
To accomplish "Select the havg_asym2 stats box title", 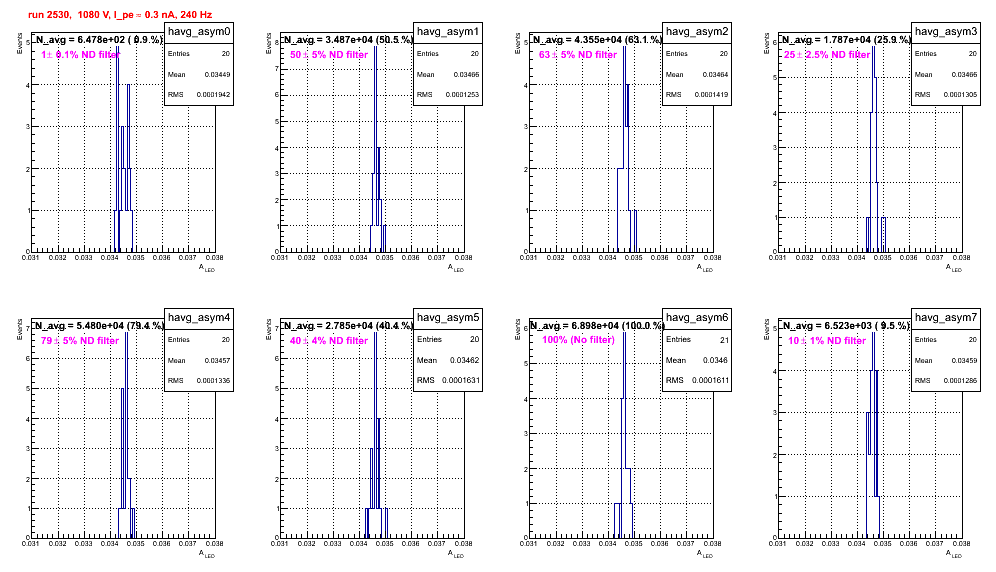I will [697, 32].
